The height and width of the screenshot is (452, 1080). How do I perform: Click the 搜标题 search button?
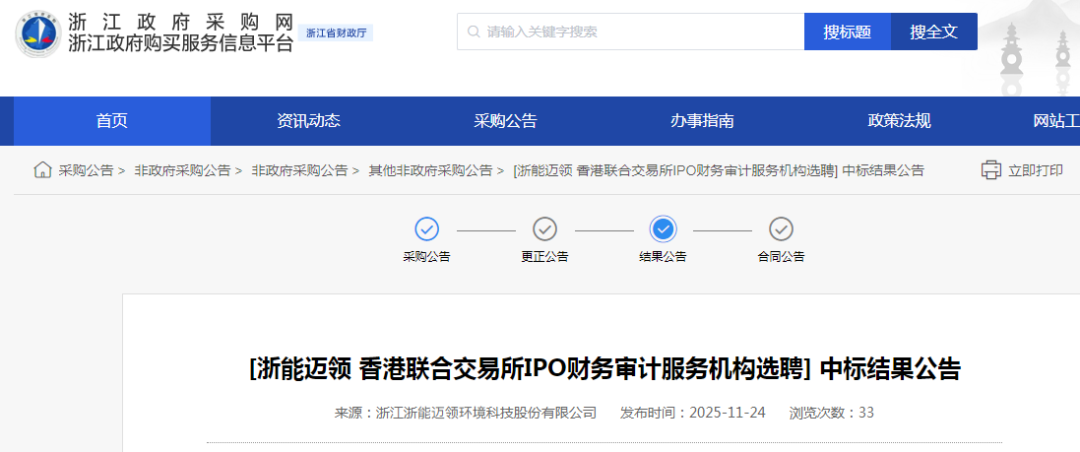847,32
